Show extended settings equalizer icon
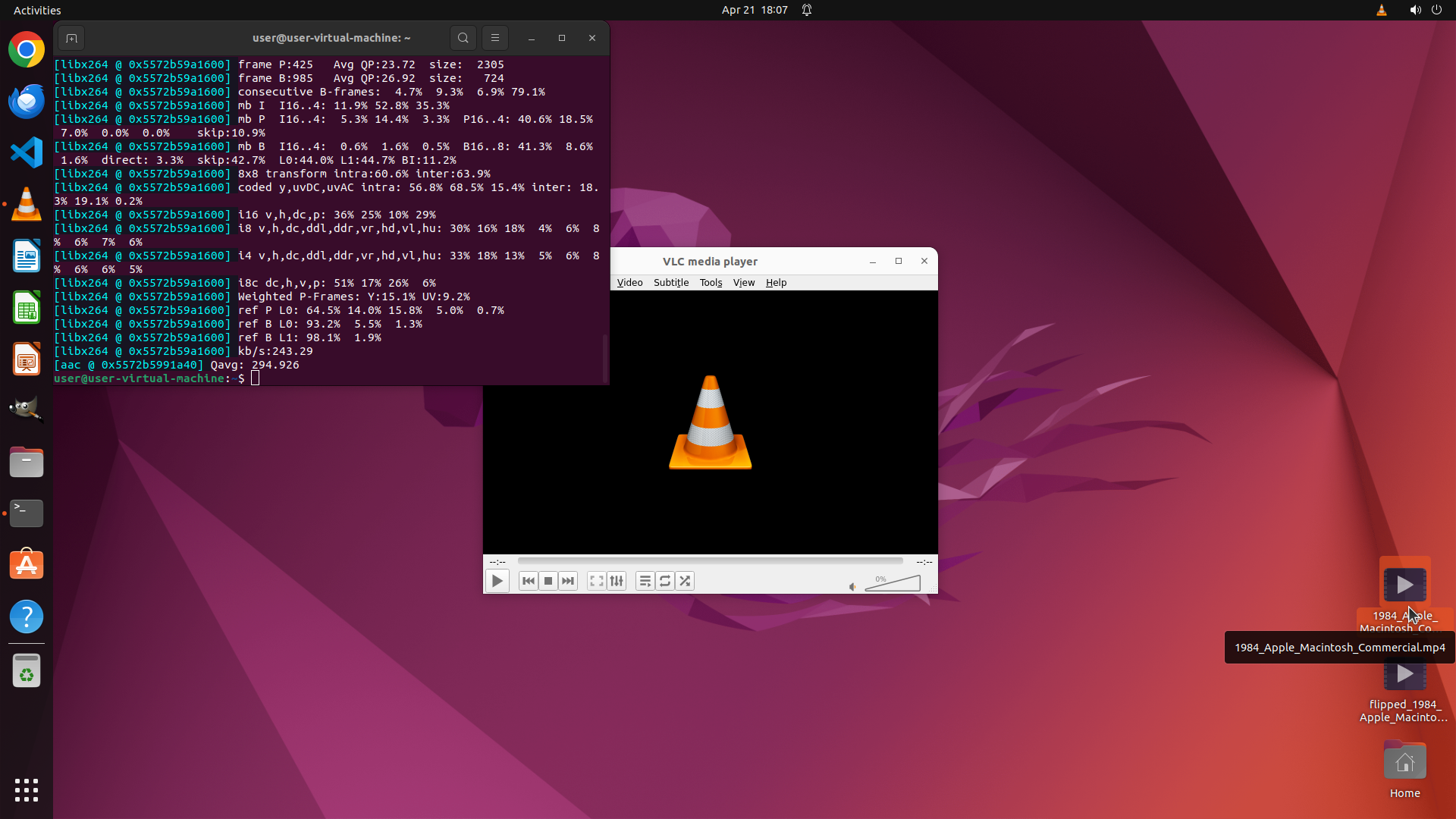 tap(617, 581)
